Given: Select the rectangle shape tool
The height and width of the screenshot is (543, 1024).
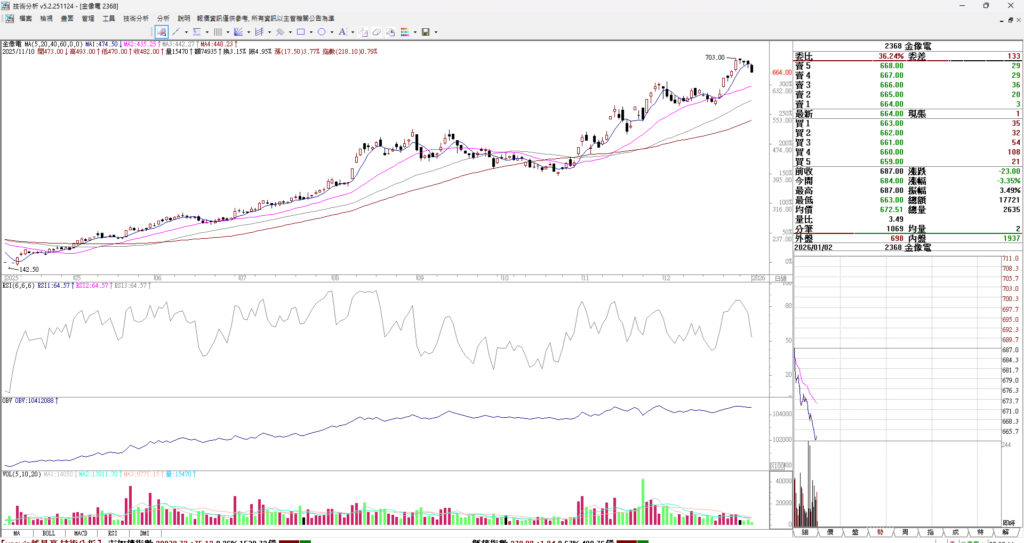Looking at the screenshot, I should point(300,32).
